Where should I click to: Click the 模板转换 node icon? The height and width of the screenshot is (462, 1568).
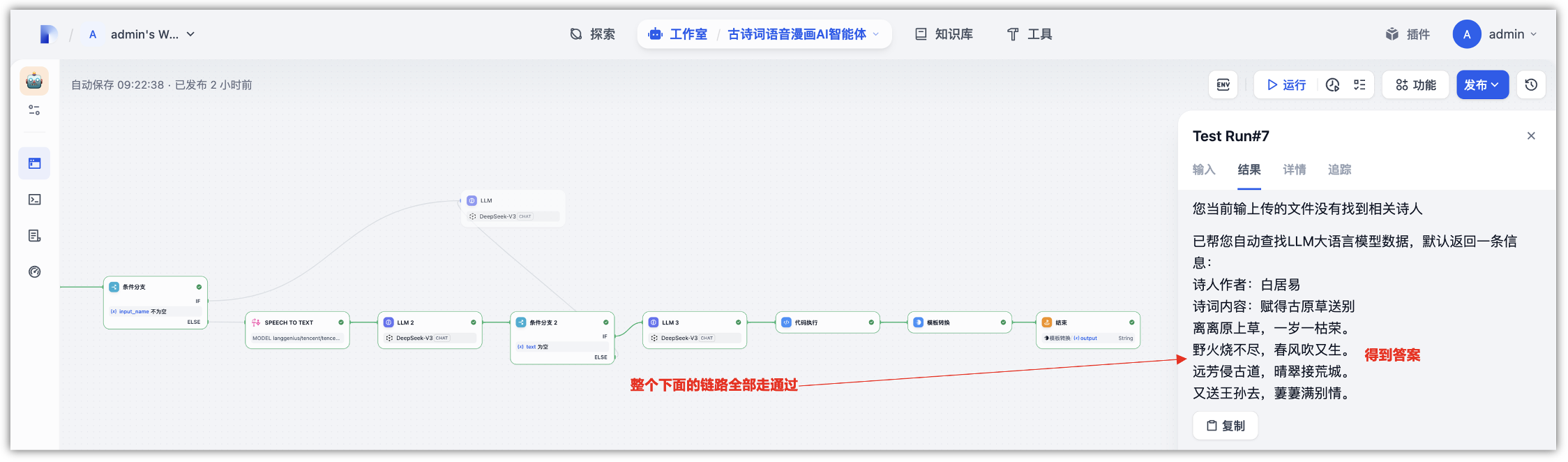(919, 322)
